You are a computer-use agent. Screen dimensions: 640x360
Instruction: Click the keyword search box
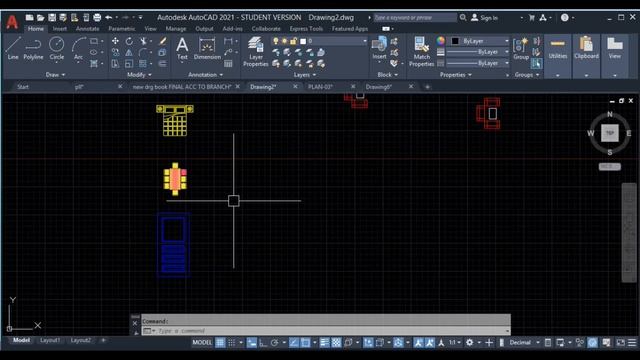point(415,18)
